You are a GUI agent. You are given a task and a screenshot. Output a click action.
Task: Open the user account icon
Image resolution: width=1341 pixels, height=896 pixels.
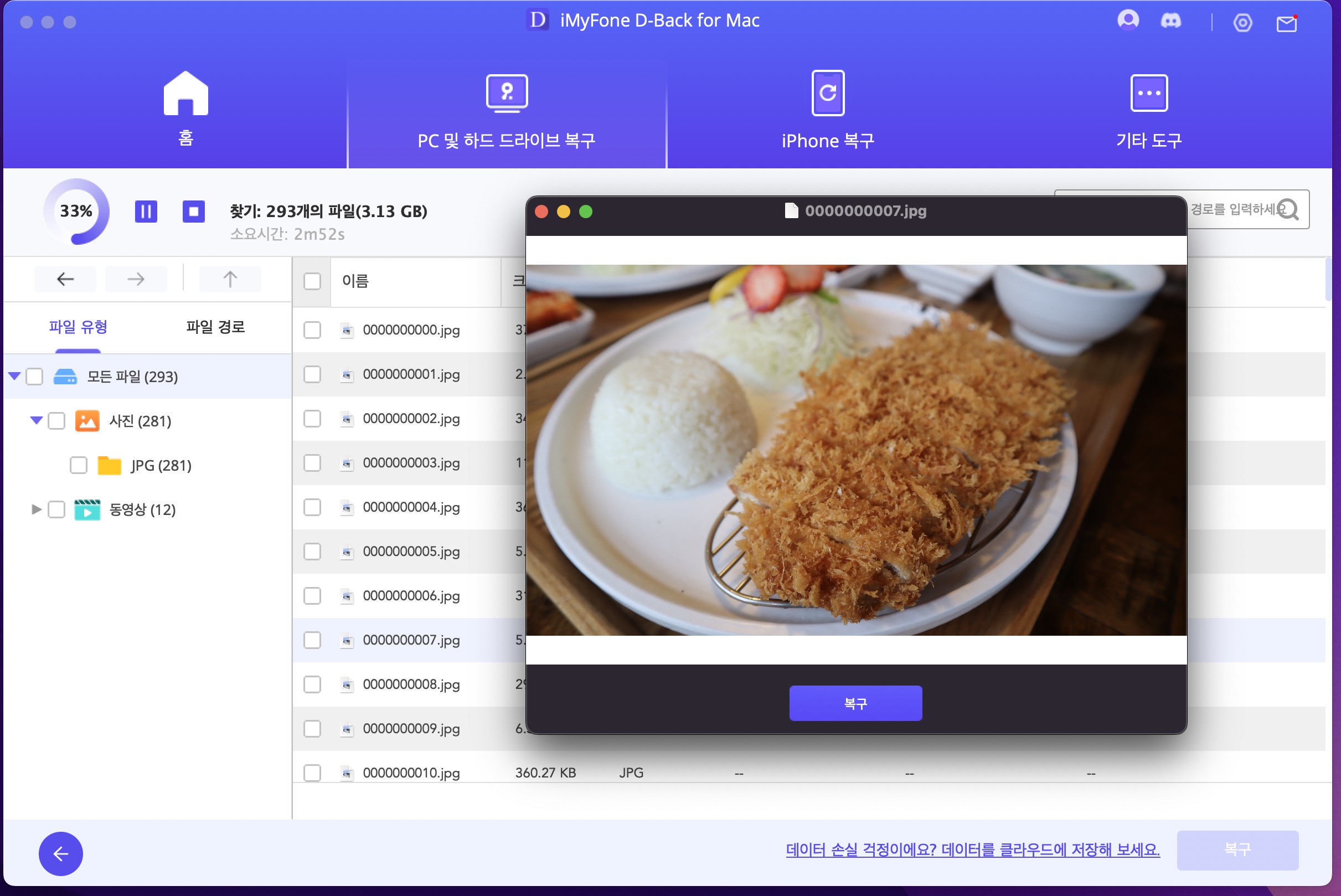coord(1127,20)
